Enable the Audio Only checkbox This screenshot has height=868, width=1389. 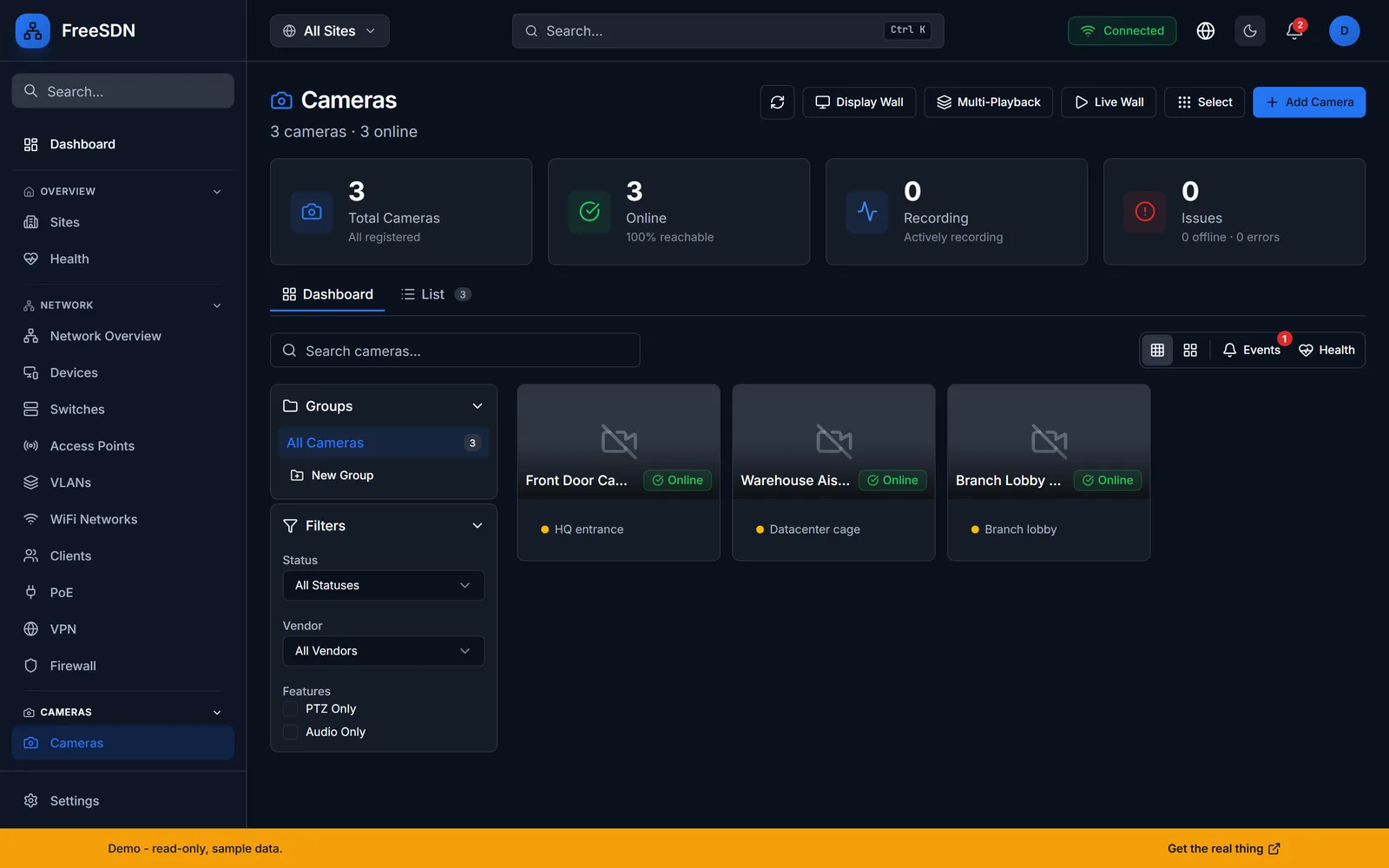(291, 733)
